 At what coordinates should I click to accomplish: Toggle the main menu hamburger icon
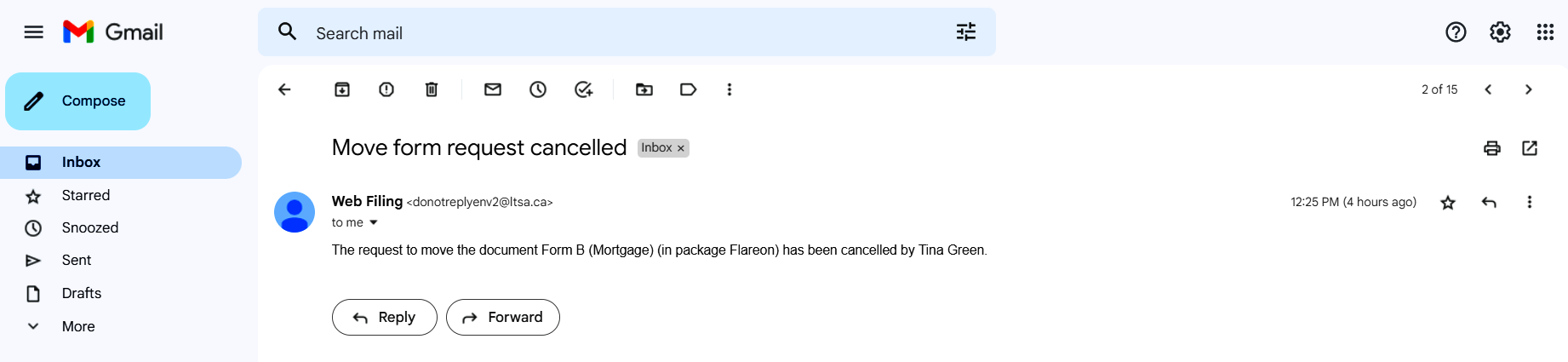(x=34, y=32)
